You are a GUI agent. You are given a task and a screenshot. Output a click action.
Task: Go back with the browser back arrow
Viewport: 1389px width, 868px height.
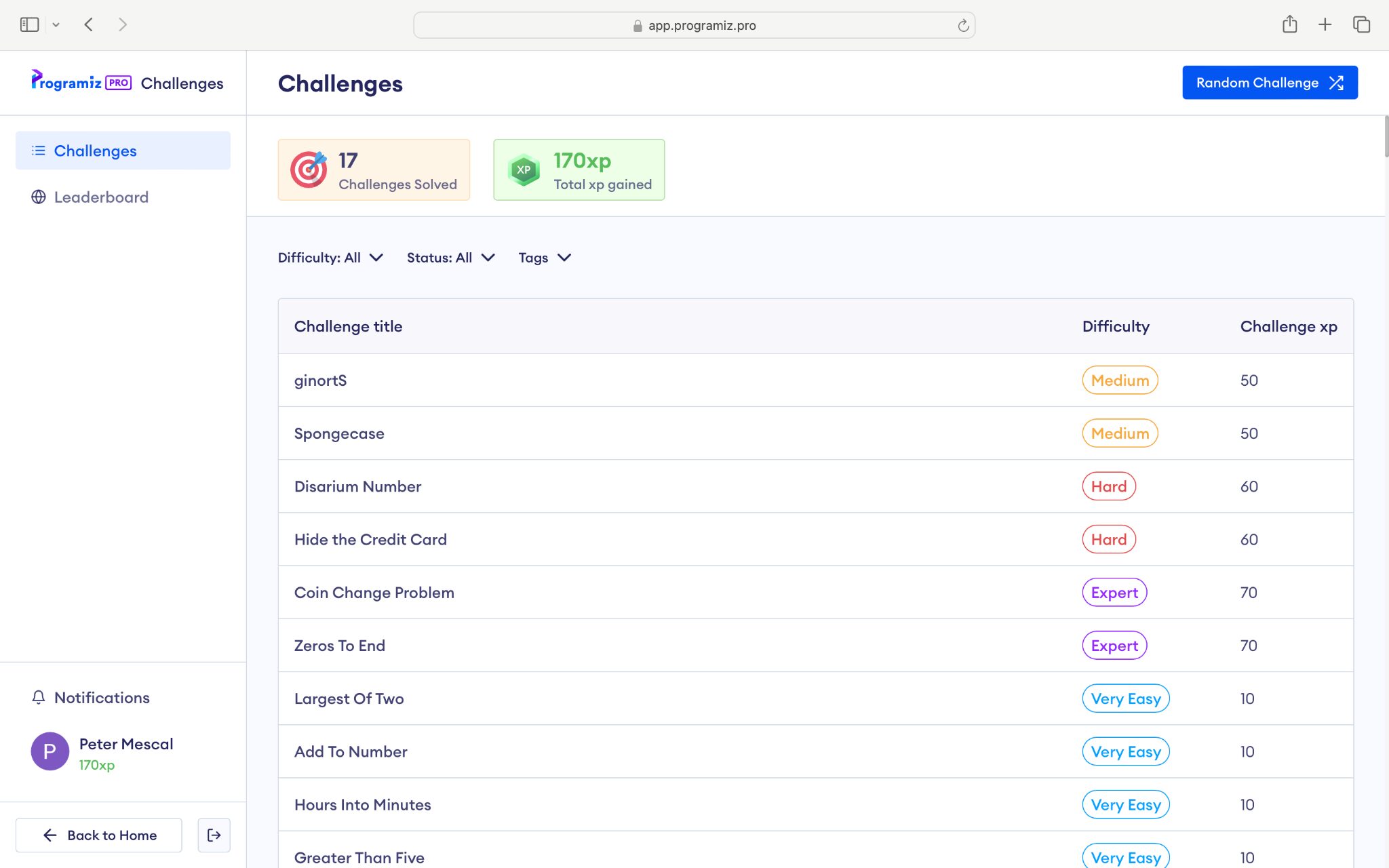(x=89, y=25)
